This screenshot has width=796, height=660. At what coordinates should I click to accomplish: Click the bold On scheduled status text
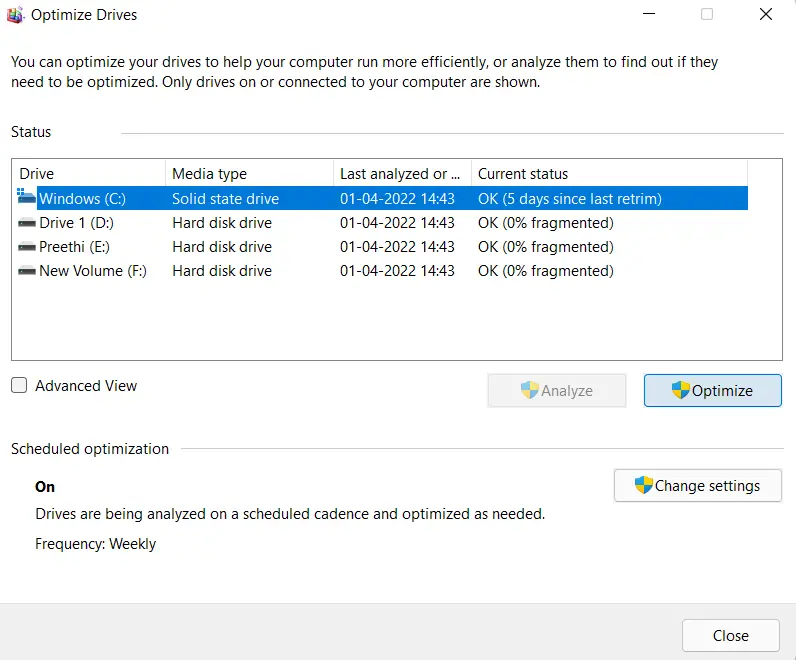click(45, 487)
